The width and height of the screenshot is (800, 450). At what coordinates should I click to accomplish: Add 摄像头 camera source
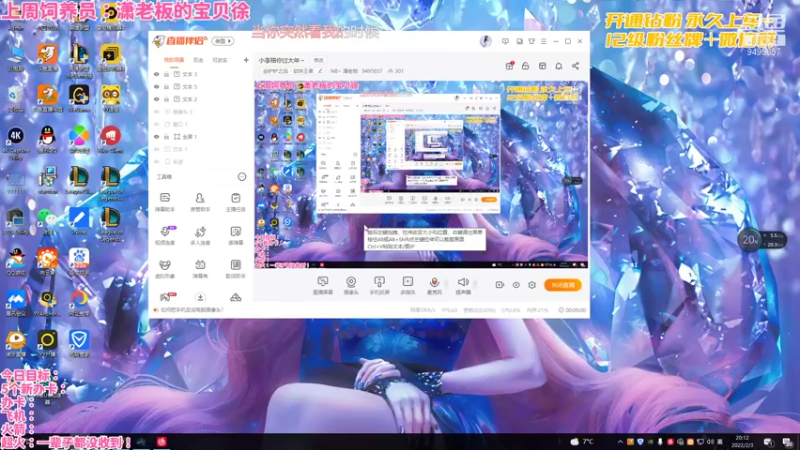coord(351,285)
